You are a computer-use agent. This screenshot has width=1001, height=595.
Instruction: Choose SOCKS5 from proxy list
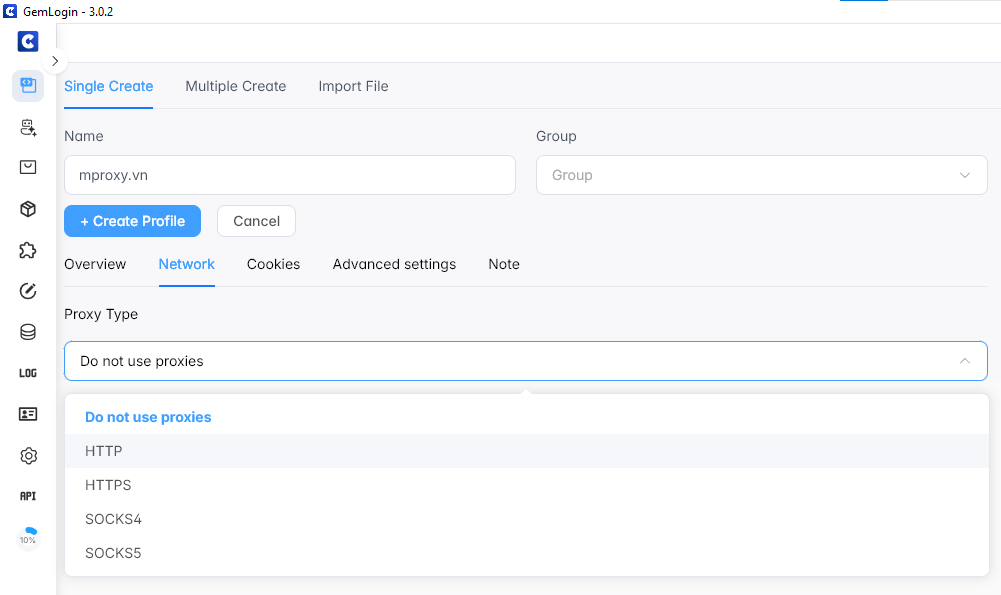point(113,553)
